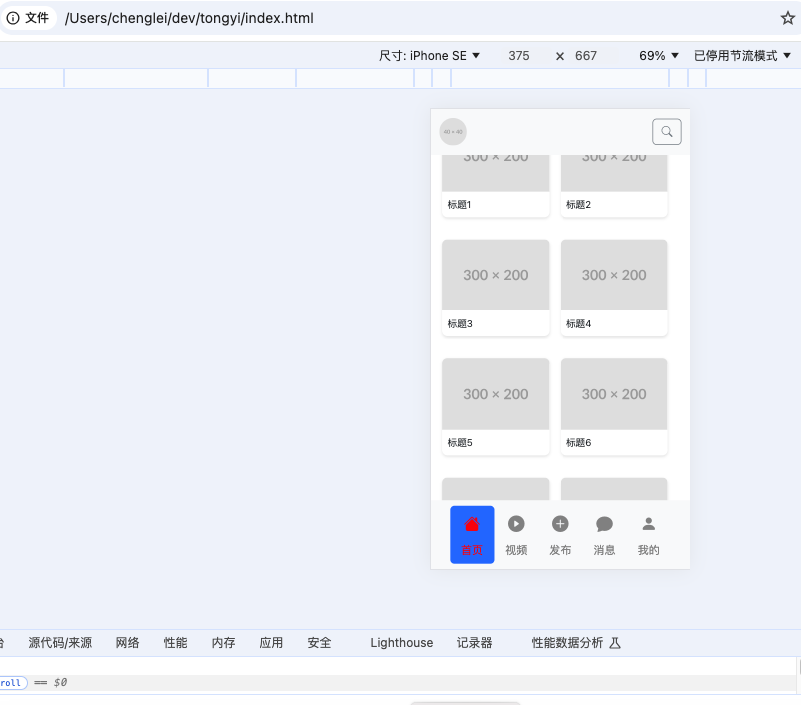Click the 标题2 card title

click(578, 205)
